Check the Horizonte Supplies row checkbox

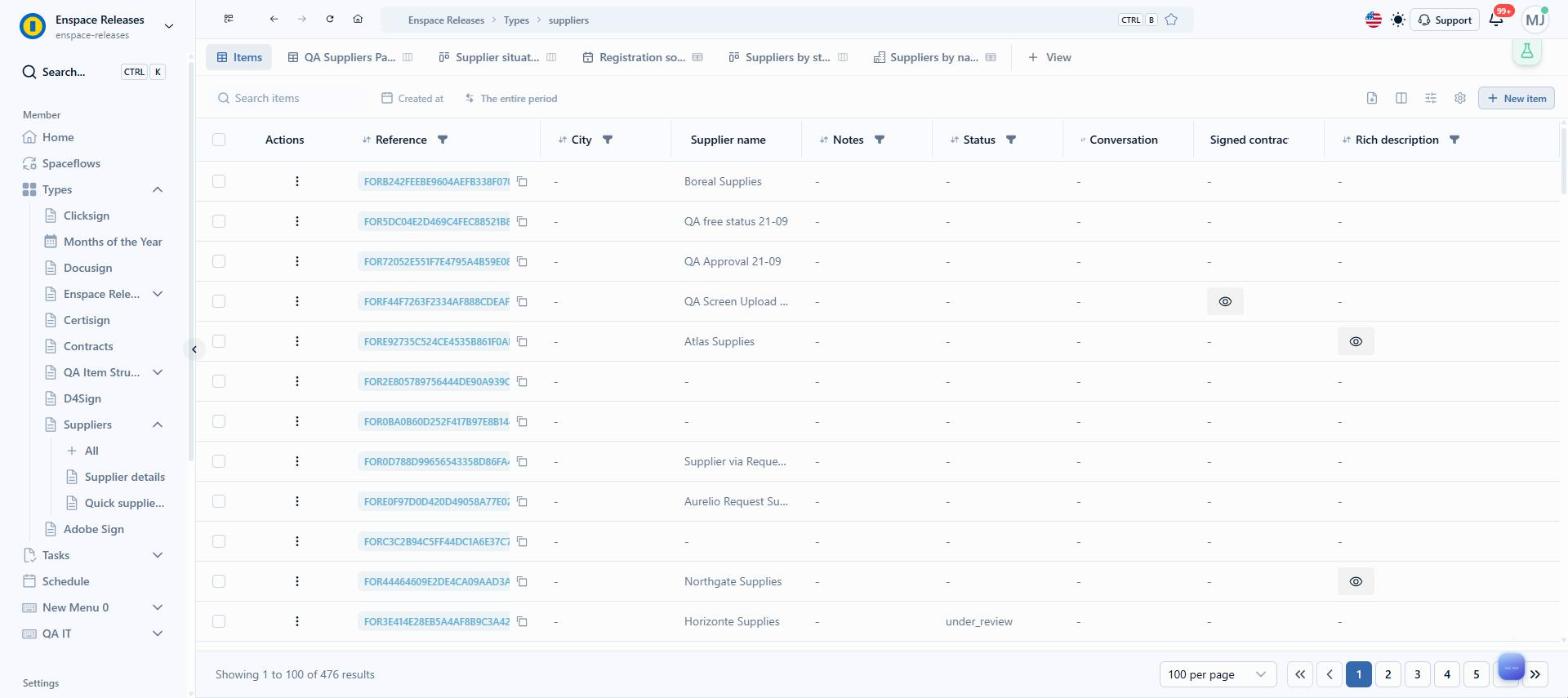point(219,621)
